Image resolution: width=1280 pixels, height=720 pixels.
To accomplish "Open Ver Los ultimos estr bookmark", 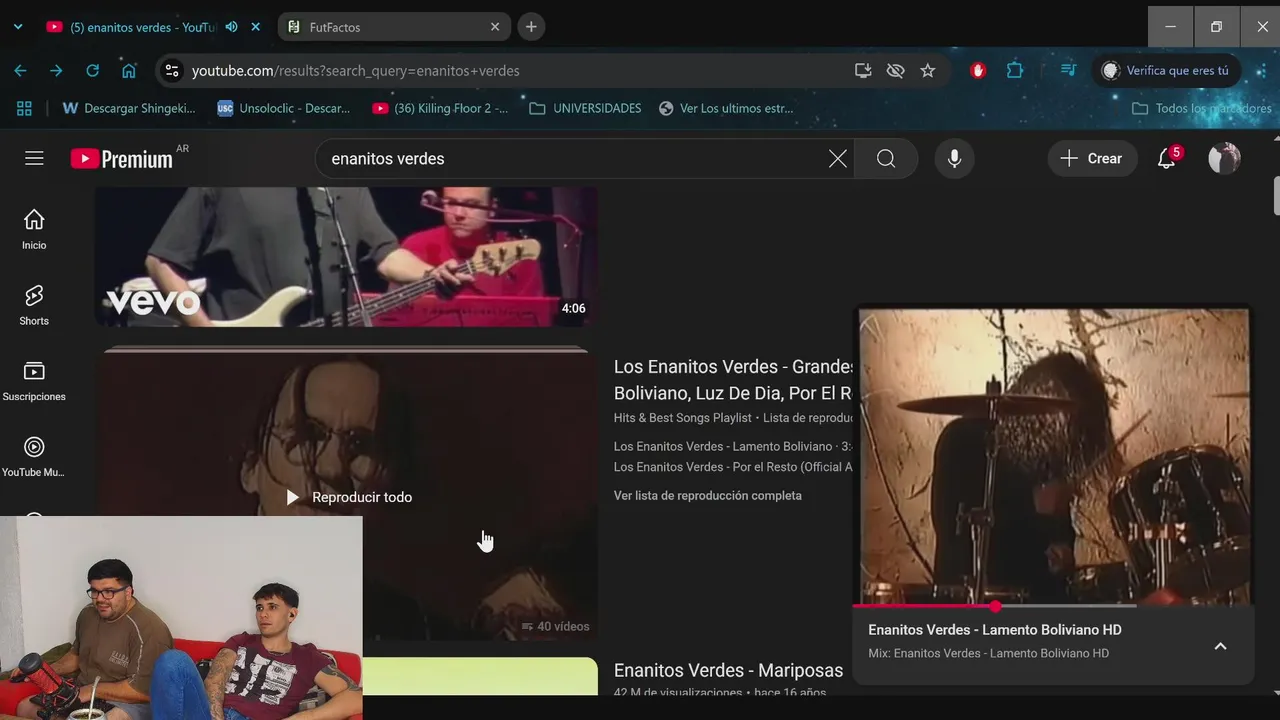I will pyautogui.click(x=726, y=108).
